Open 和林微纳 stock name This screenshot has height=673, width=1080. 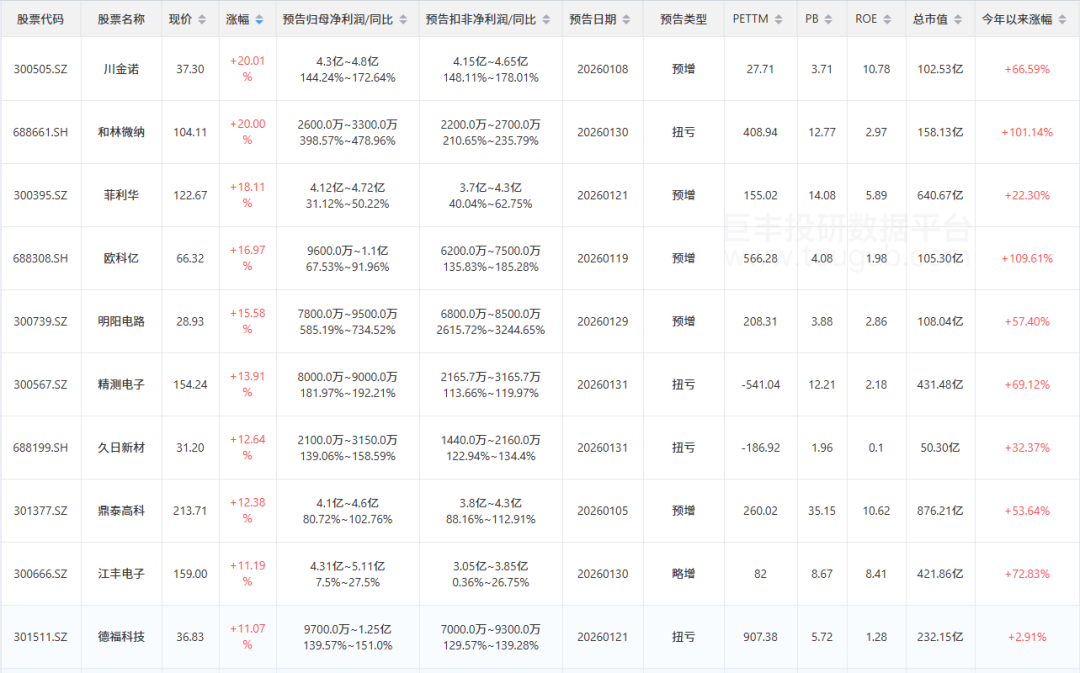[x=121, y=132]
